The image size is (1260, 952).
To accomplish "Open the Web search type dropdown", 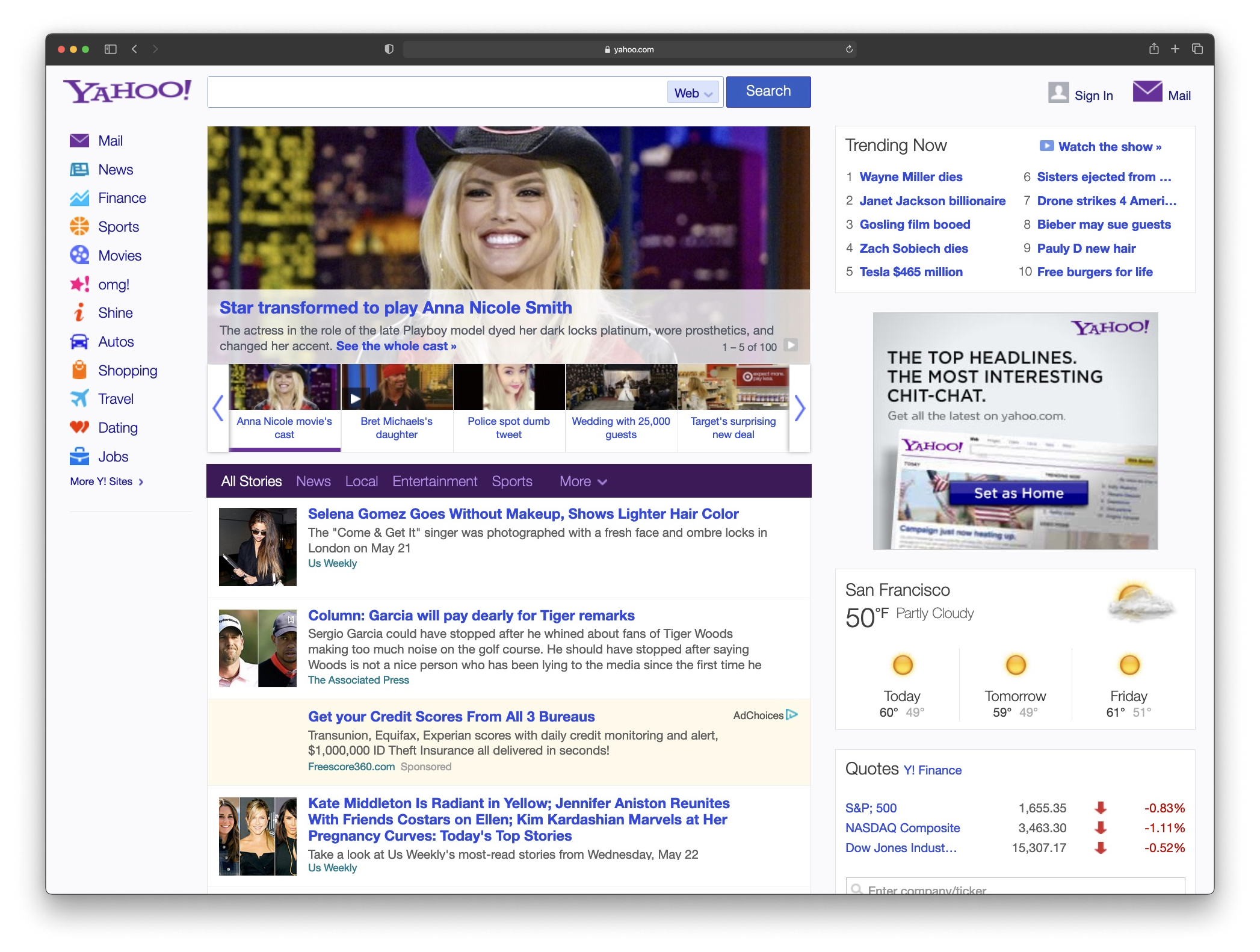I will (x=693, y=93).
